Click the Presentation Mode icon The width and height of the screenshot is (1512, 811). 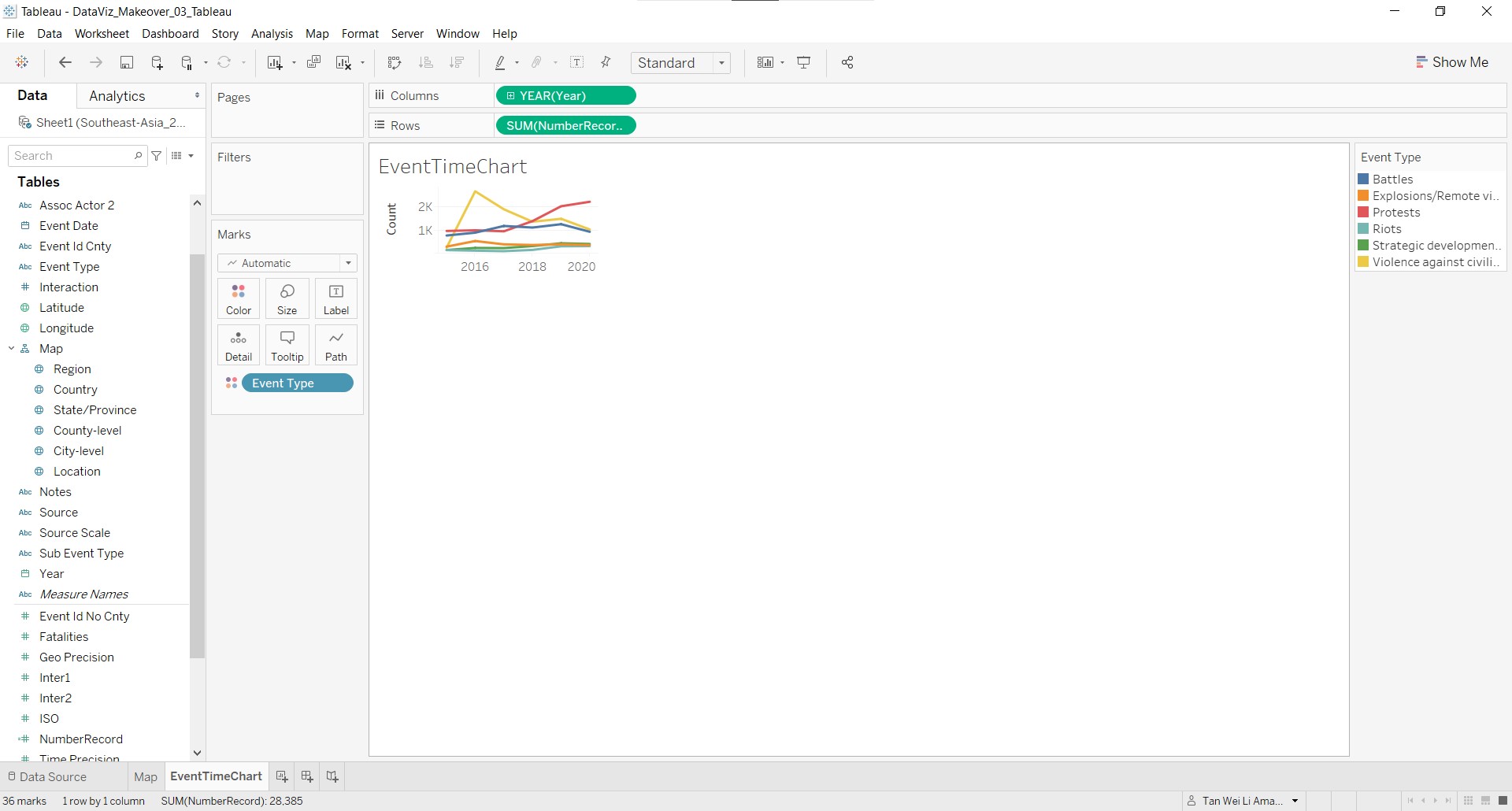[804, 63]
